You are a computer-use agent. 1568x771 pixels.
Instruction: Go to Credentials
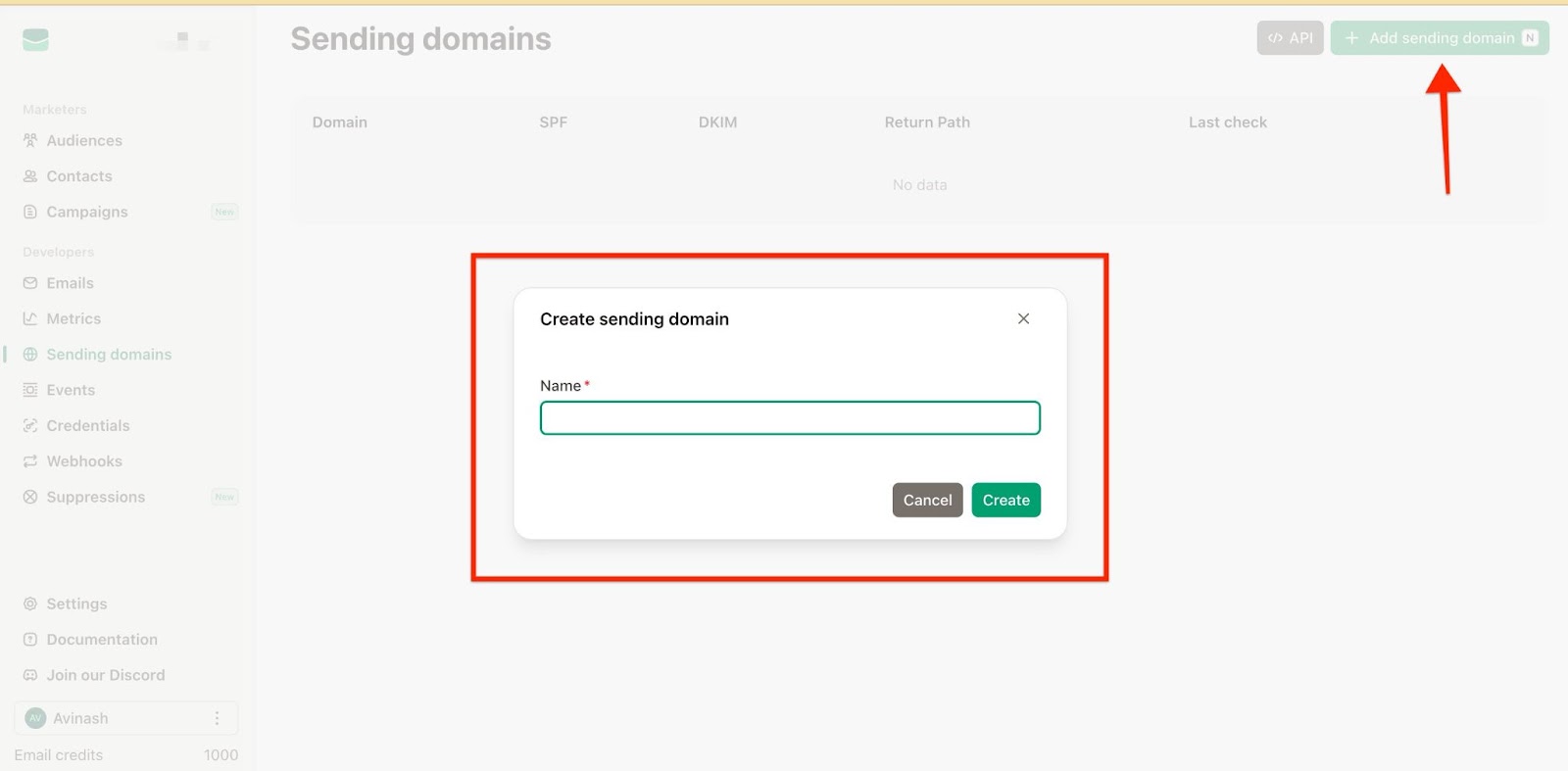click(88, 425)
